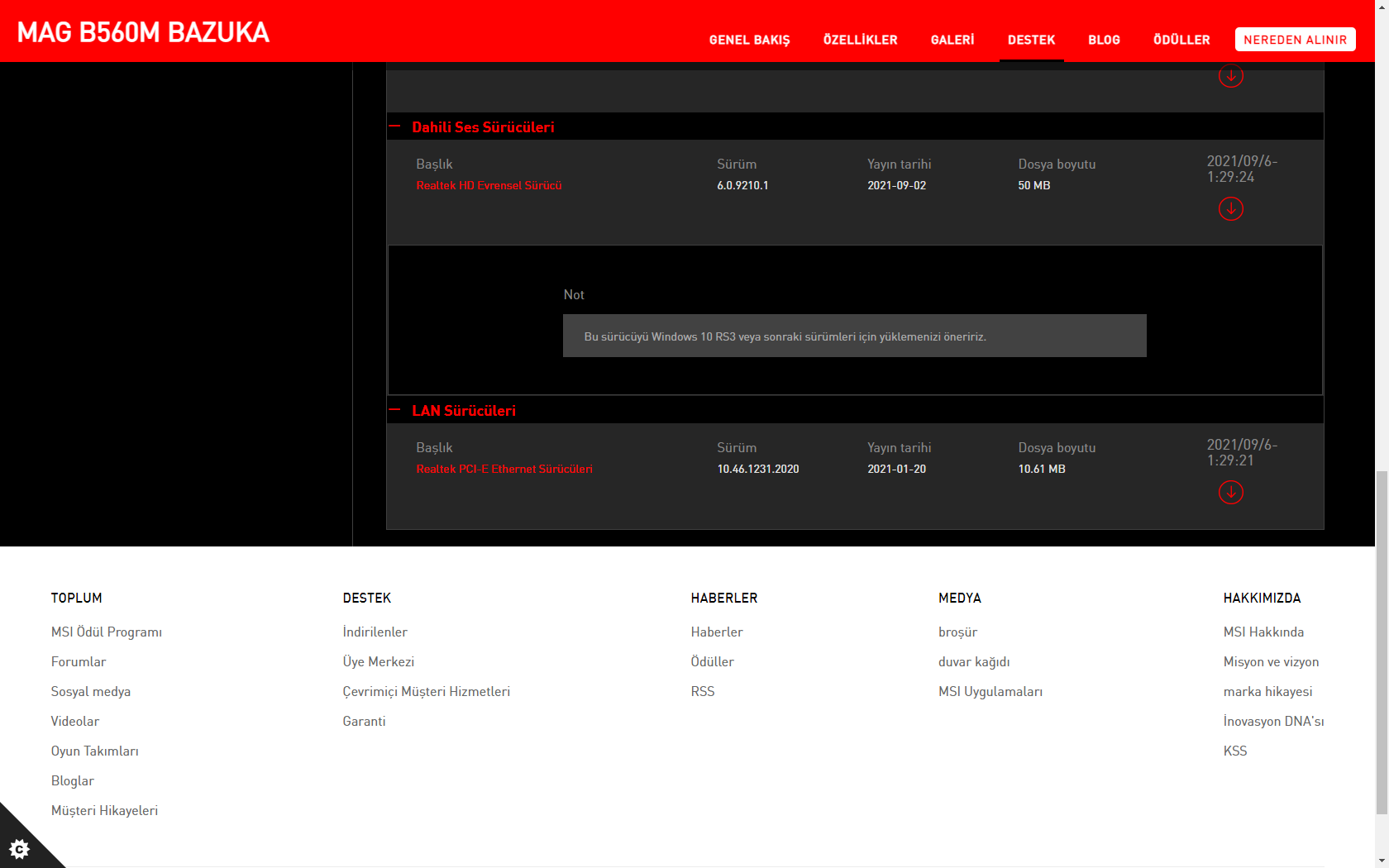1389x868 pixels.
Task: Collapse the LAN Sürücüleri section
Action: (x=394, y=410)
